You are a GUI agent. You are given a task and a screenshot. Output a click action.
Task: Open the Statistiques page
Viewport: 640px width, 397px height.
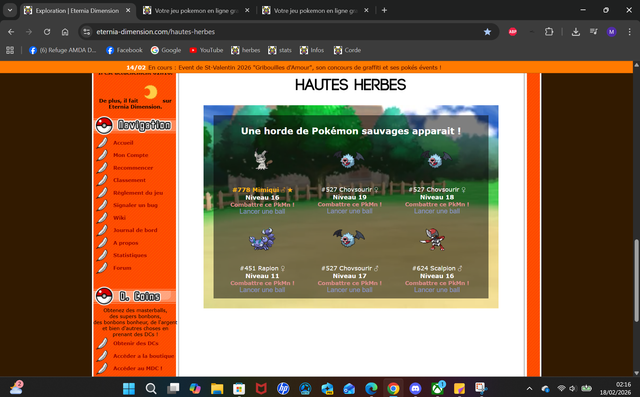pos(130,255)
